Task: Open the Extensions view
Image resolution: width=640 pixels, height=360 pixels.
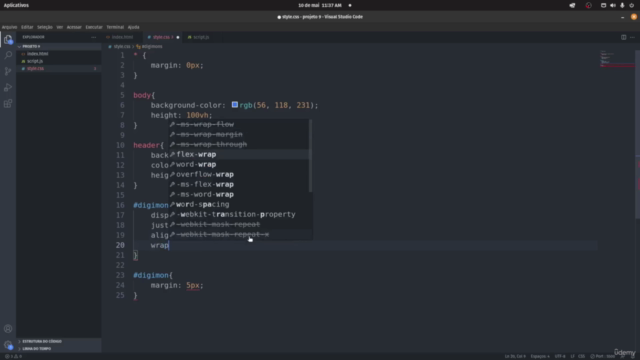Action: (x=8, y=103)
